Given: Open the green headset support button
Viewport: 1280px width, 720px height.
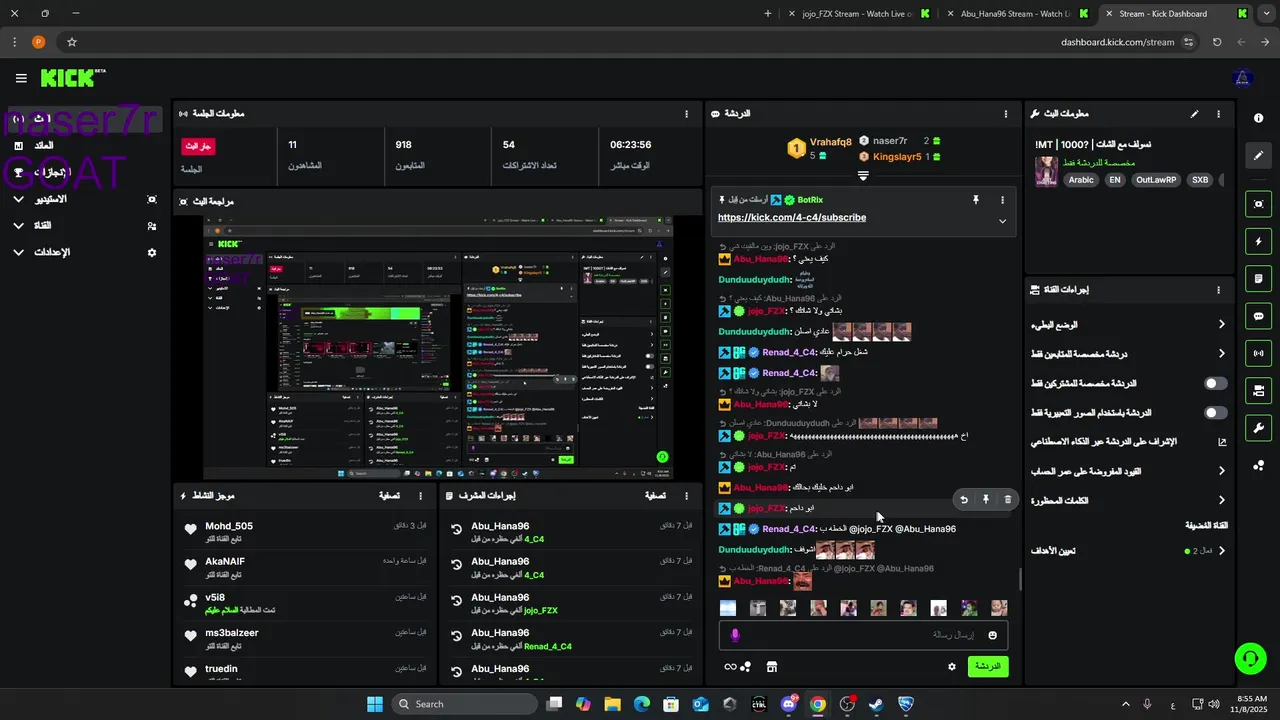Looking at the screenshot, I should [x=1250, y=658].
